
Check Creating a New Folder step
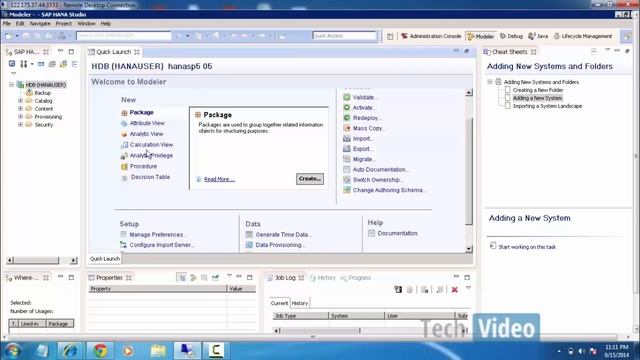pyautogui.click(x=507, y=90)
